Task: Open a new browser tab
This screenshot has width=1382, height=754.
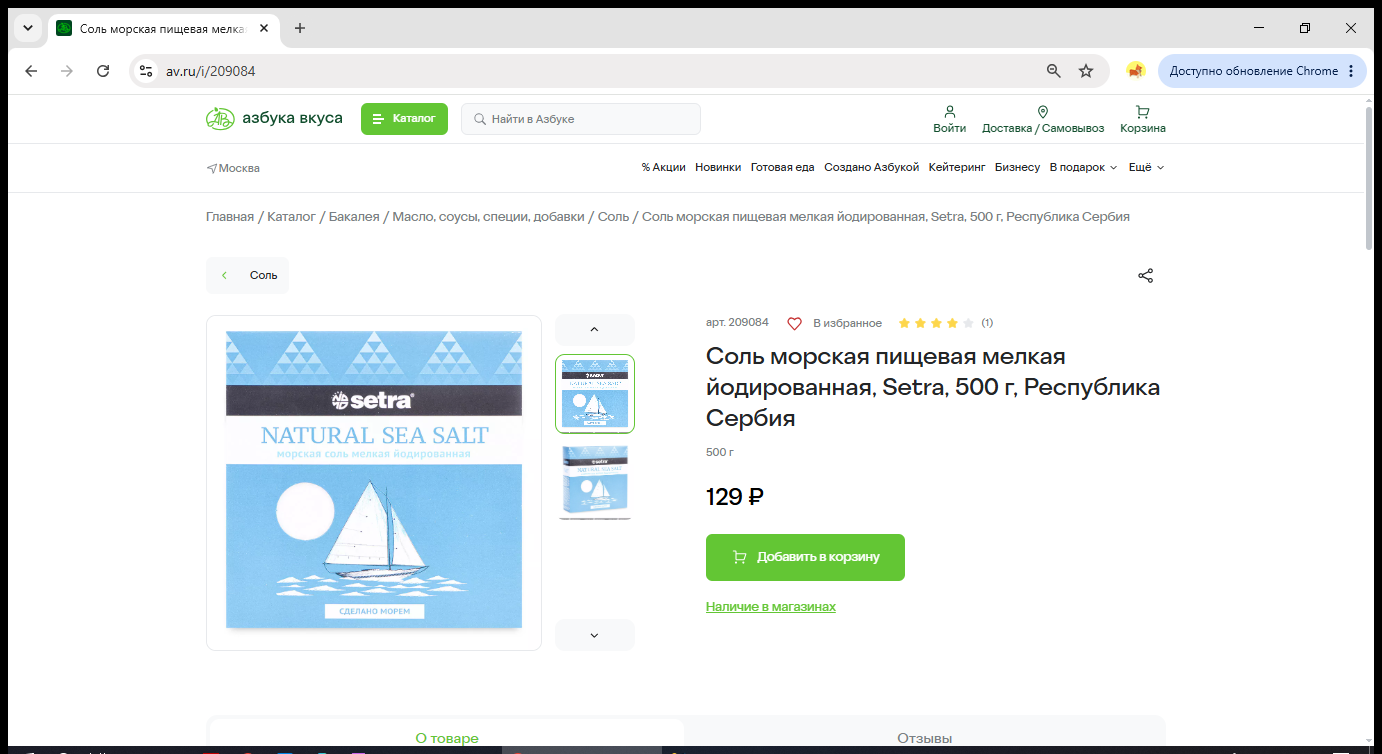Action: (300, 28)
